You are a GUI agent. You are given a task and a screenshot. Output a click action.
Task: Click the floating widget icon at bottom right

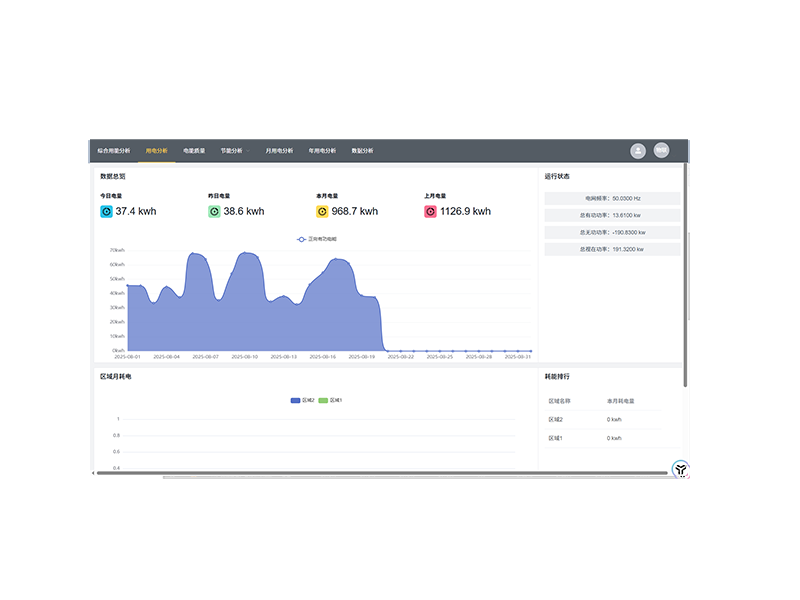(x=680, y=468)
